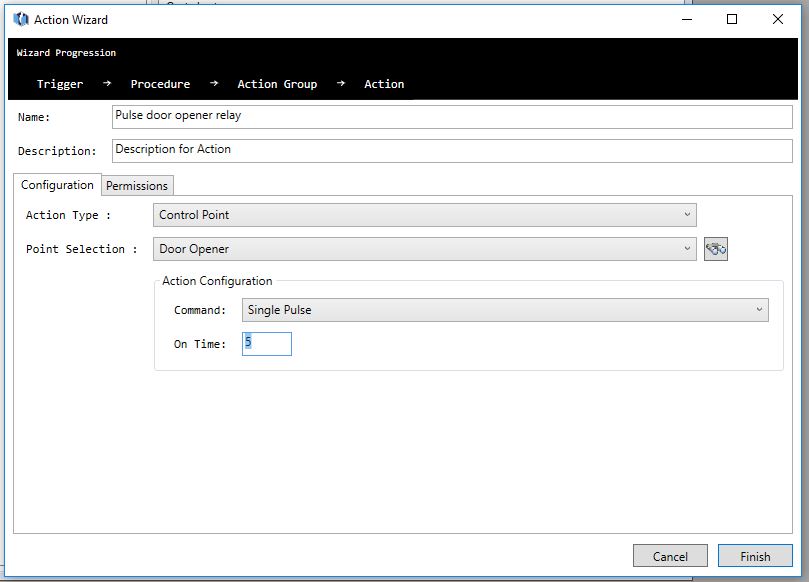
Task: Click the Point Selection label
Action: coord(82,249)
